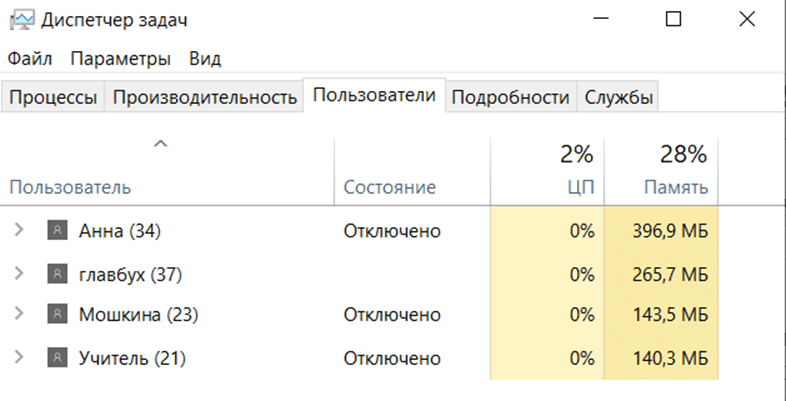Open the Службы tab
This screenshot has width=786, height=401.
[619, 97]
